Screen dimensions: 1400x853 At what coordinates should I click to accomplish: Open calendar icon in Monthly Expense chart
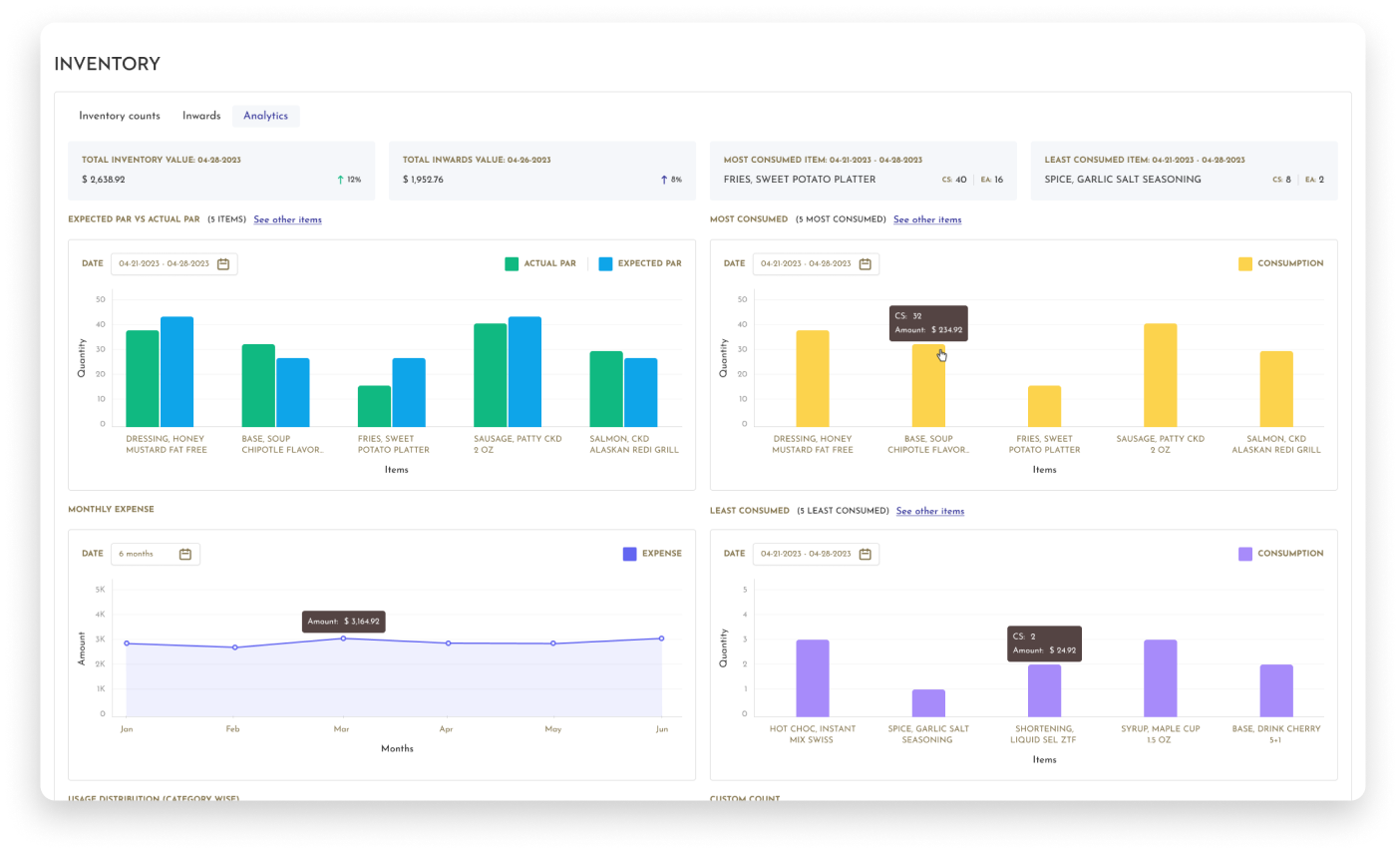coord(185,554)
